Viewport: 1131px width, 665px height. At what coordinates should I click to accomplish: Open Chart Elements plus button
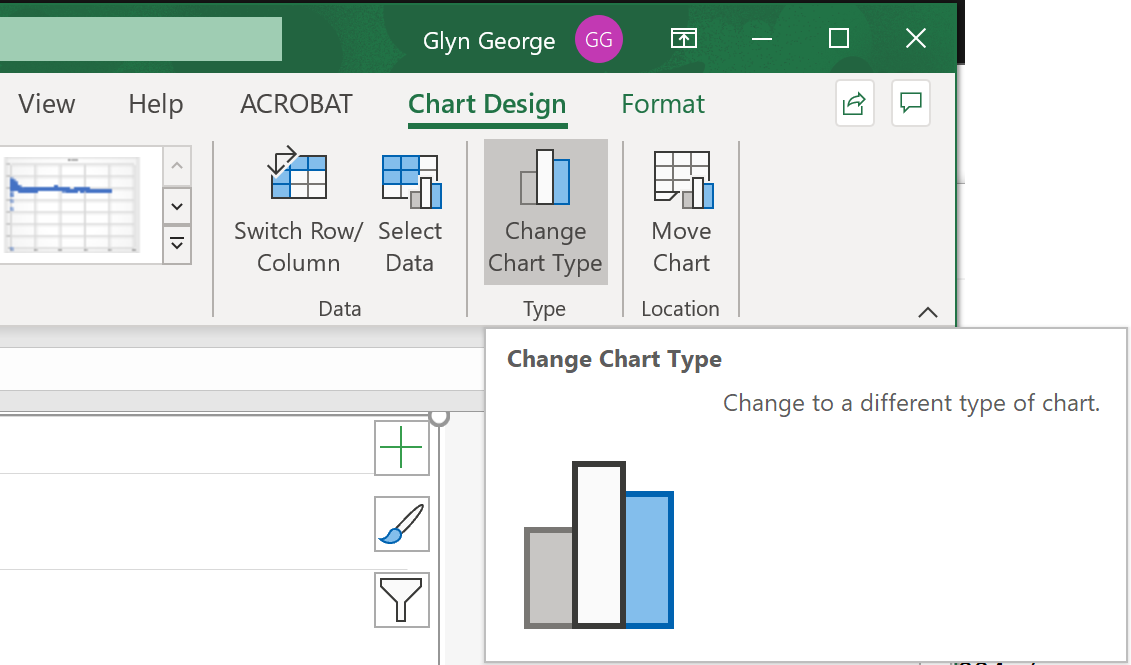pos(402,448)
